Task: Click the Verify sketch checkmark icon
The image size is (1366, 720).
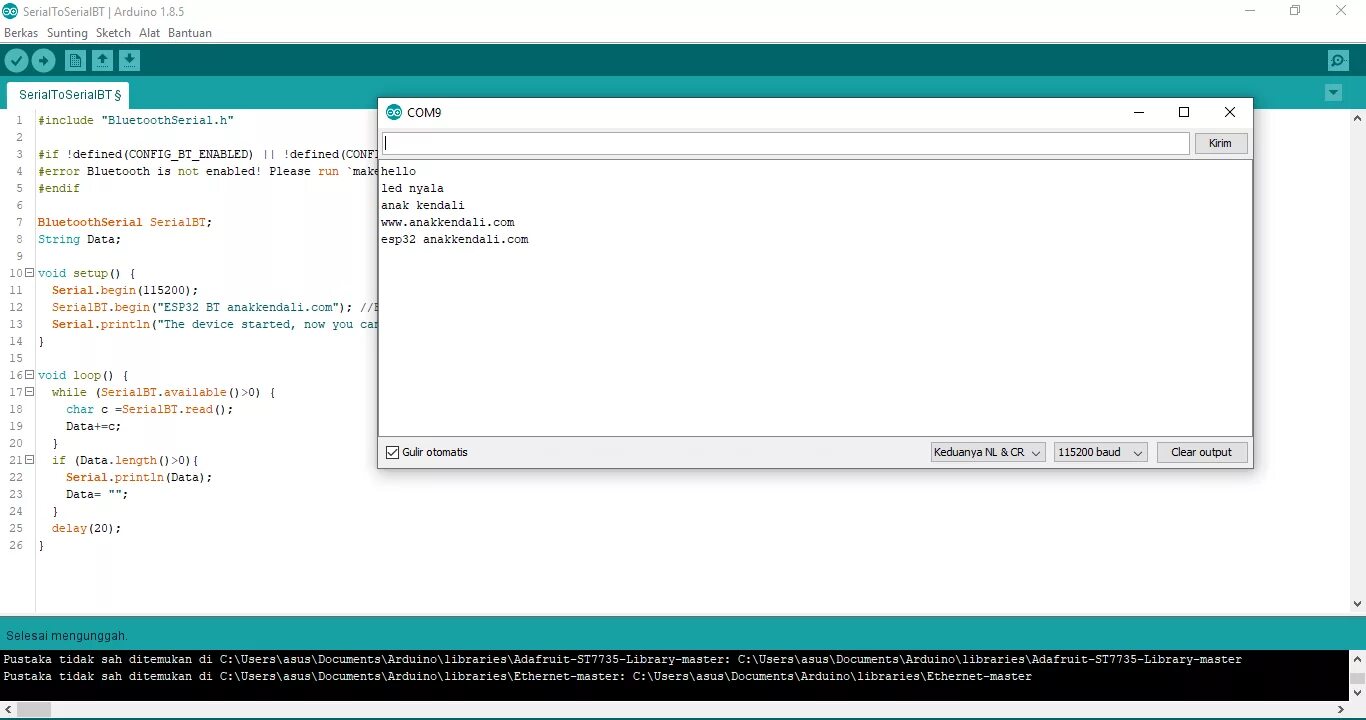Action: point(16,61)
